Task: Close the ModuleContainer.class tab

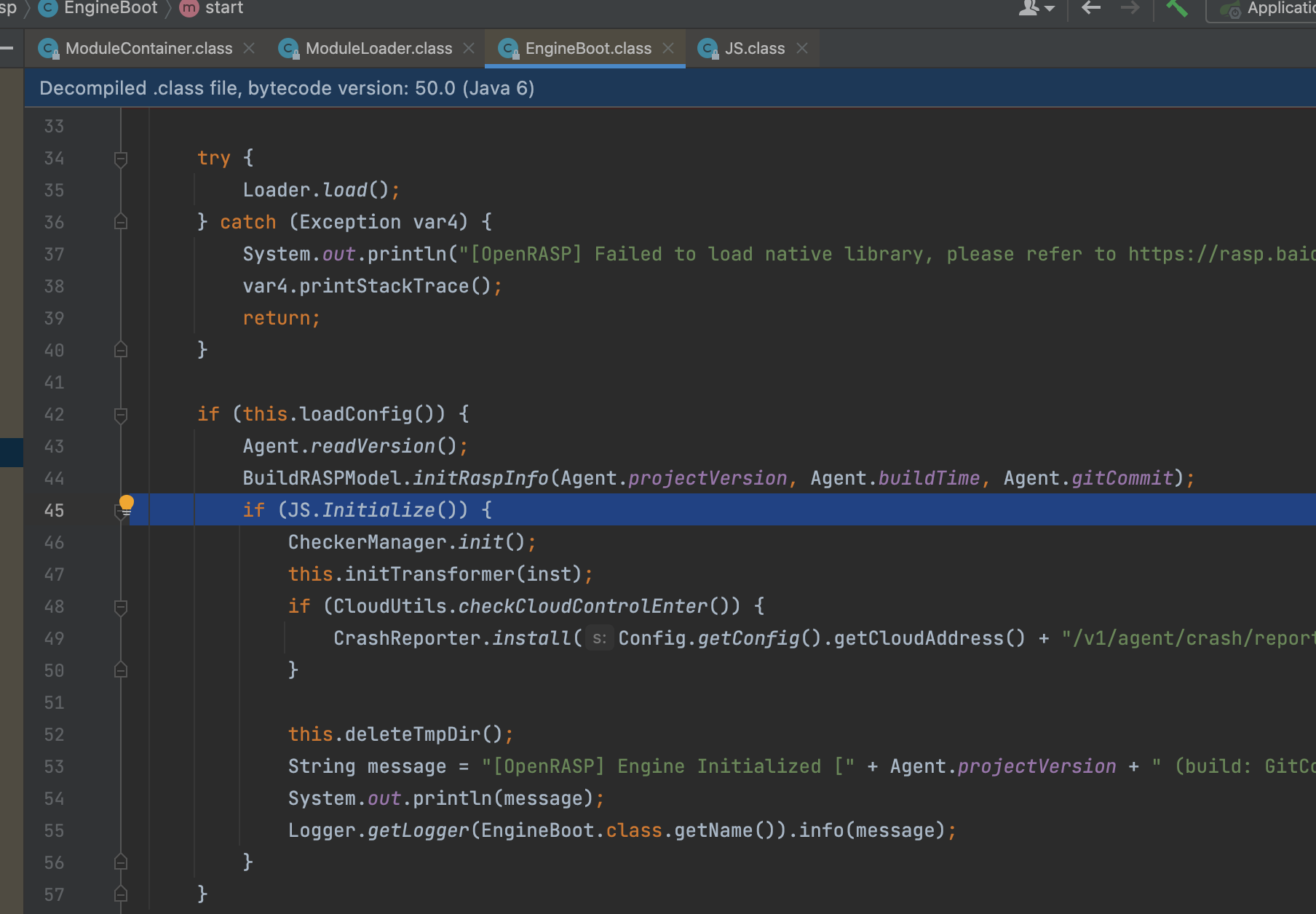Action: pyautogui.click(x=249, y=48)
